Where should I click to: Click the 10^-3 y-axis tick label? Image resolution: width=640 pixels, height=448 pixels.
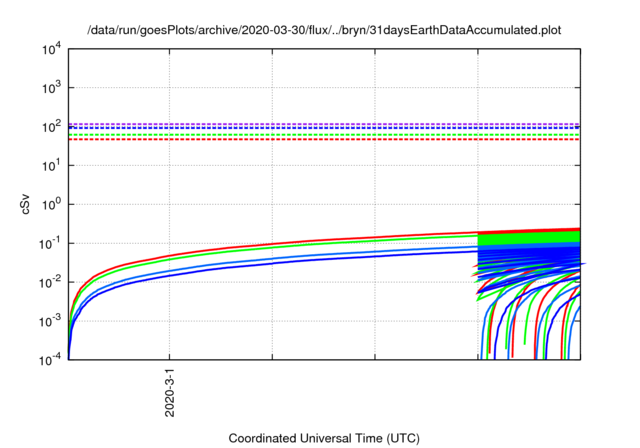coord(51,322)
